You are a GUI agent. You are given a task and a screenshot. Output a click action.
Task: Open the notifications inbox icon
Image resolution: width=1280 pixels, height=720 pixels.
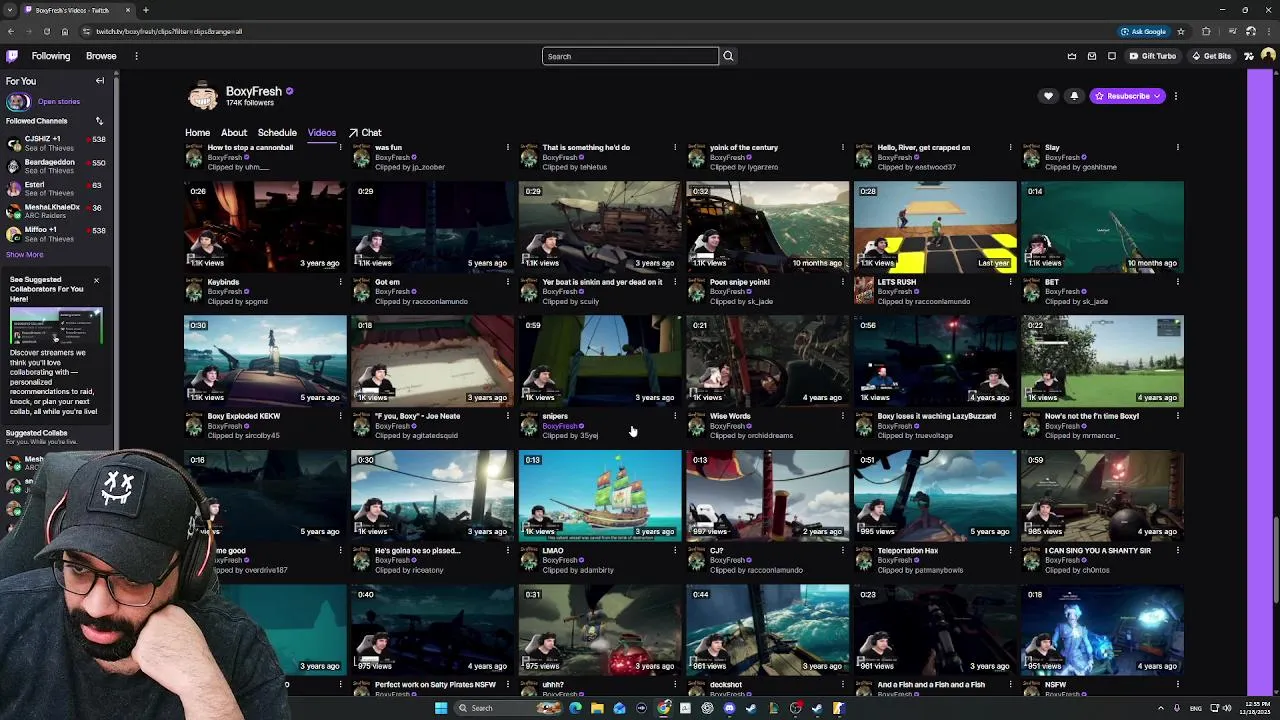(x=1092, y=56)
